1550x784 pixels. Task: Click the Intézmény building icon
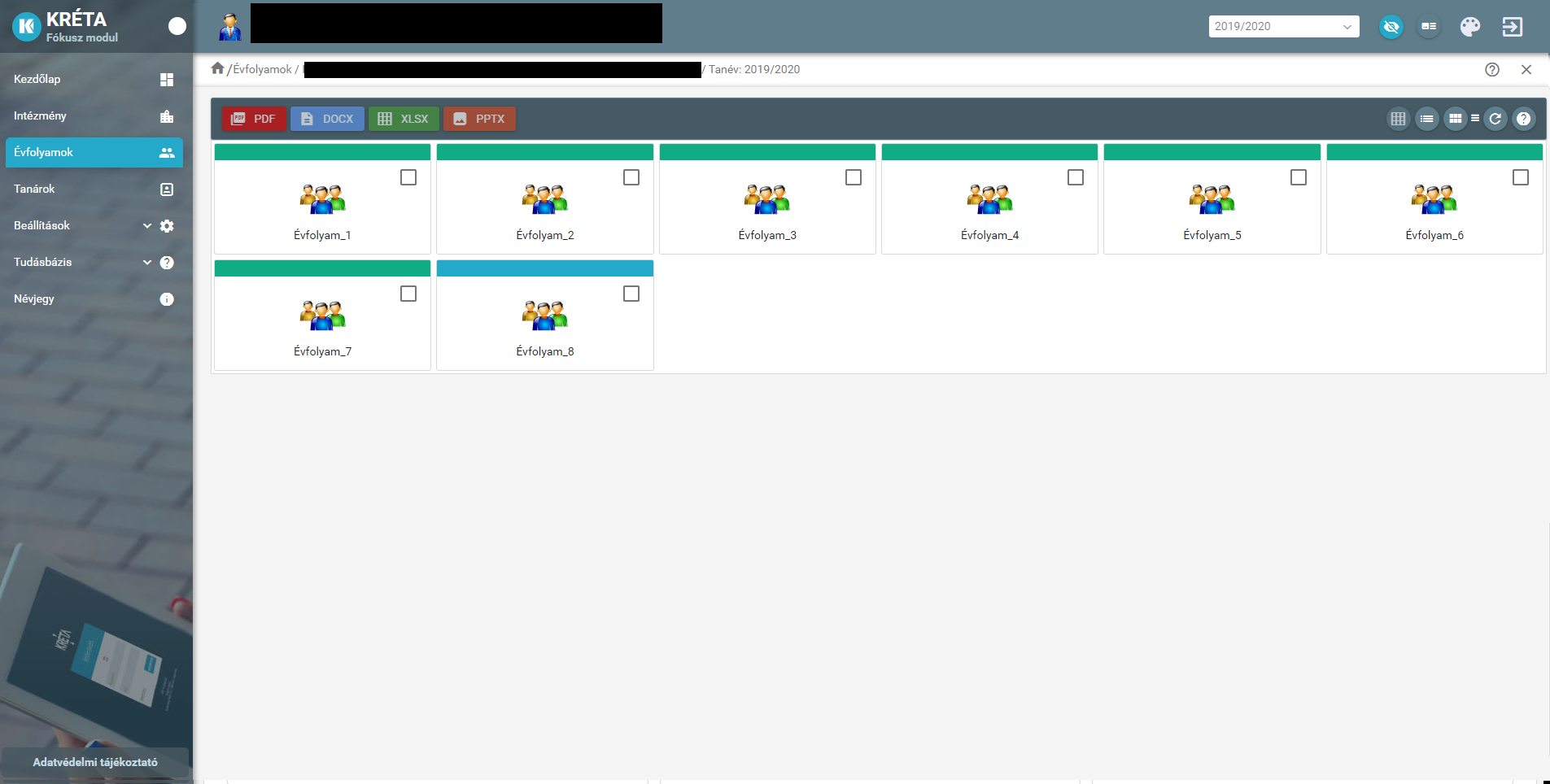pos(167,116)
